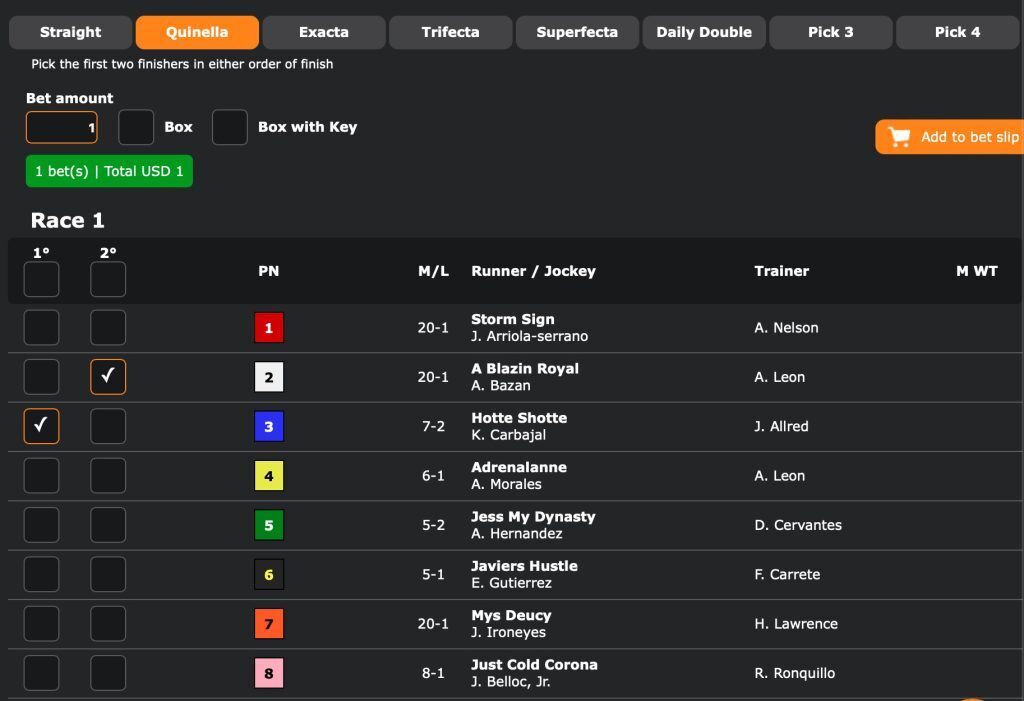Click trainer name H. Lawrence
Viewport: 1024px width, 701px height.
coord(796,624)
